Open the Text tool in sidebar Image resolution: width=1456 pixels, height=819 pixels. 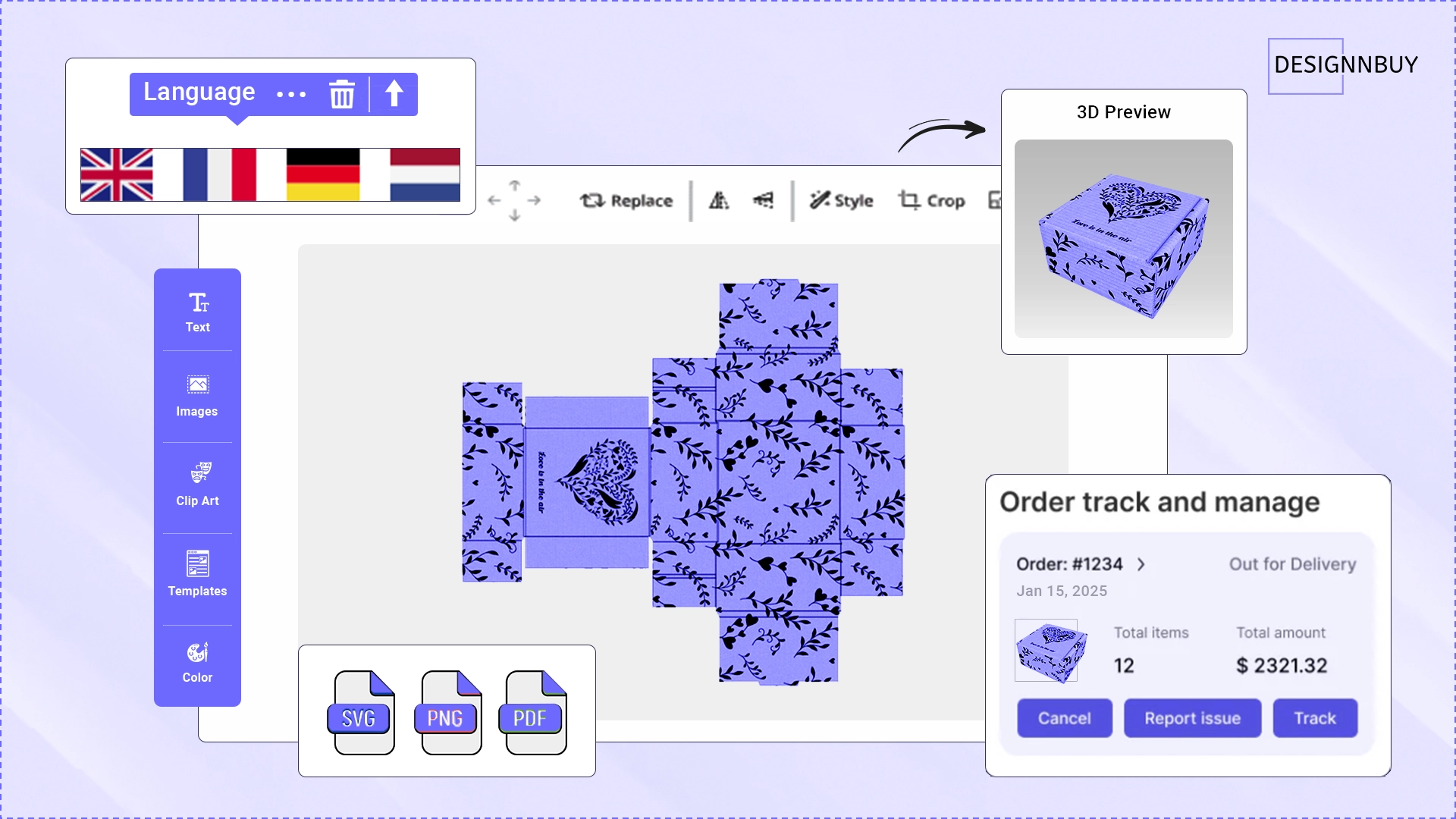198,312
